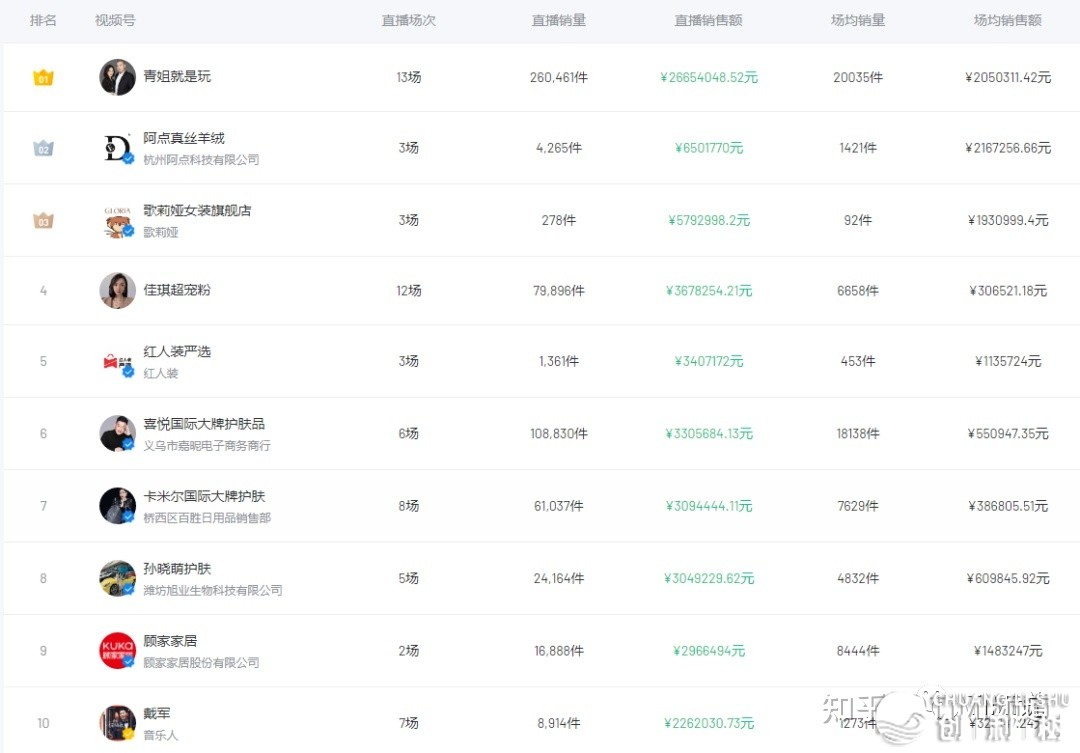Sort by 直播场次 column header
Image resolution: width=1080 pixels, height=753 pixels.
[x=408, y=21]
